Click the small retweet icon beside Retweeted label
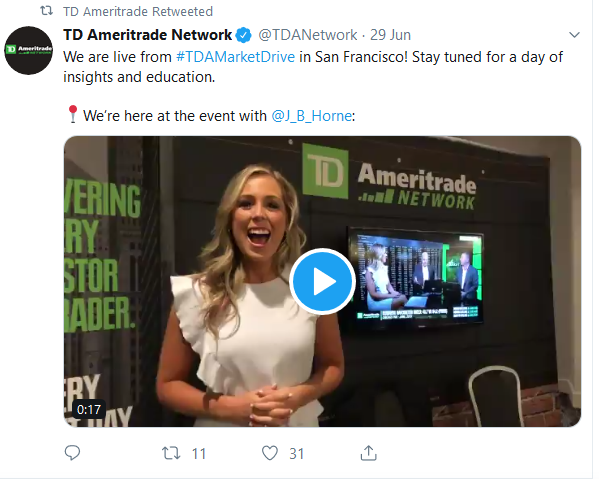 47,11
